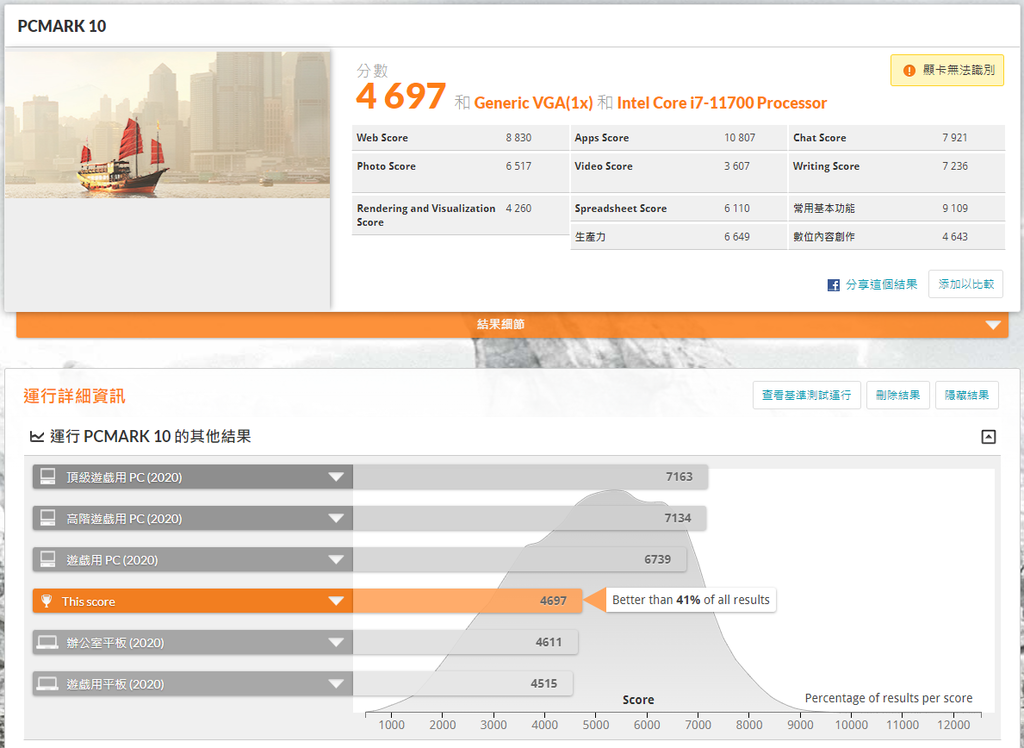Click the 刪除結果 button
The height and width of the screenshot is (748, 1024).
click(x=898, y=395)
